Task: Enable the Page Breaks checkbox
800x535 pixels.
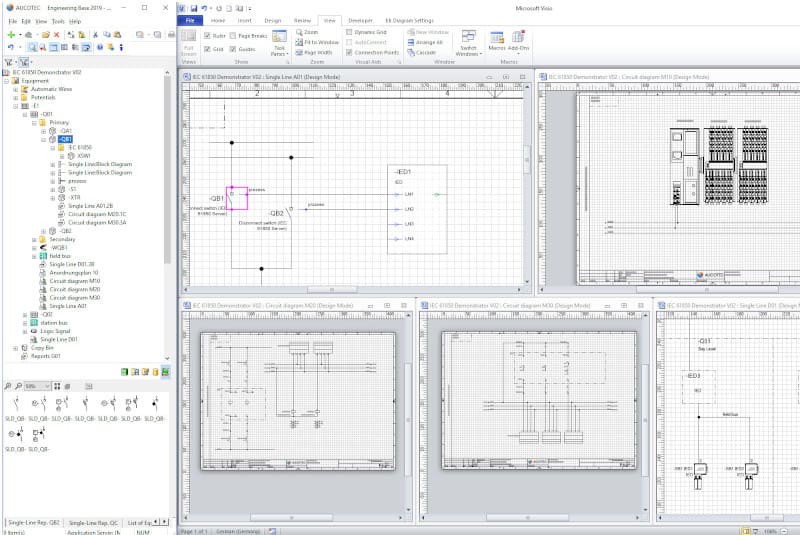Action: (x=234, y=35)
